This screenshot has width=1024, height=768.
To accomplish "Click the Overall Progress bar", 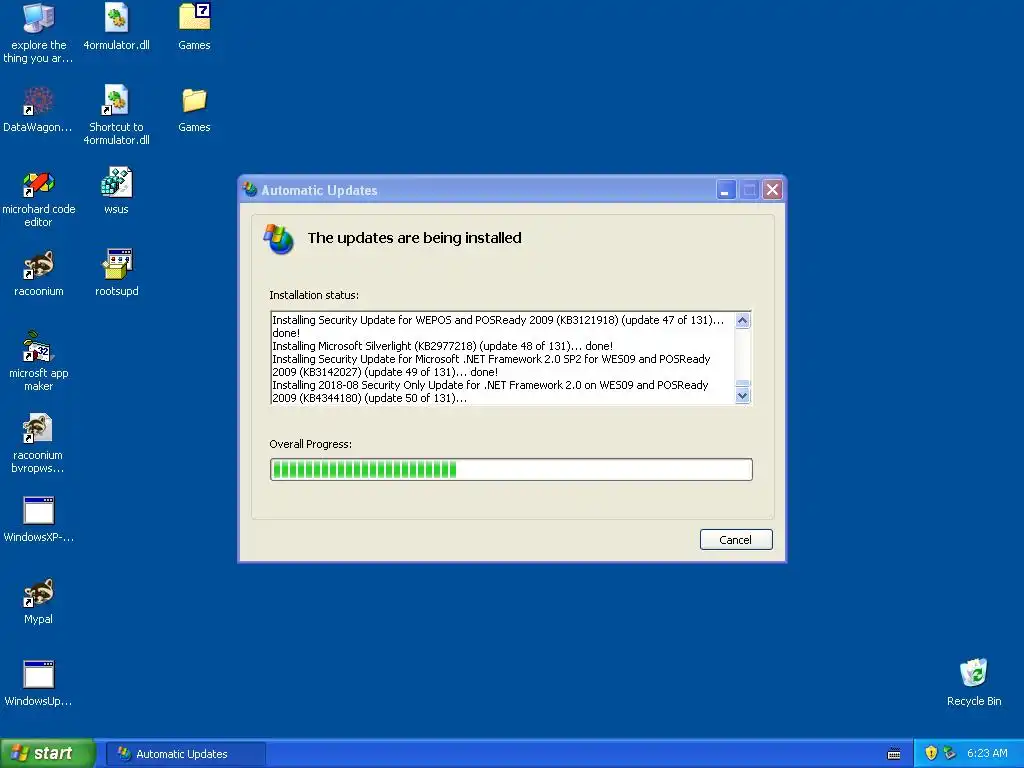I will coord(511,470).
